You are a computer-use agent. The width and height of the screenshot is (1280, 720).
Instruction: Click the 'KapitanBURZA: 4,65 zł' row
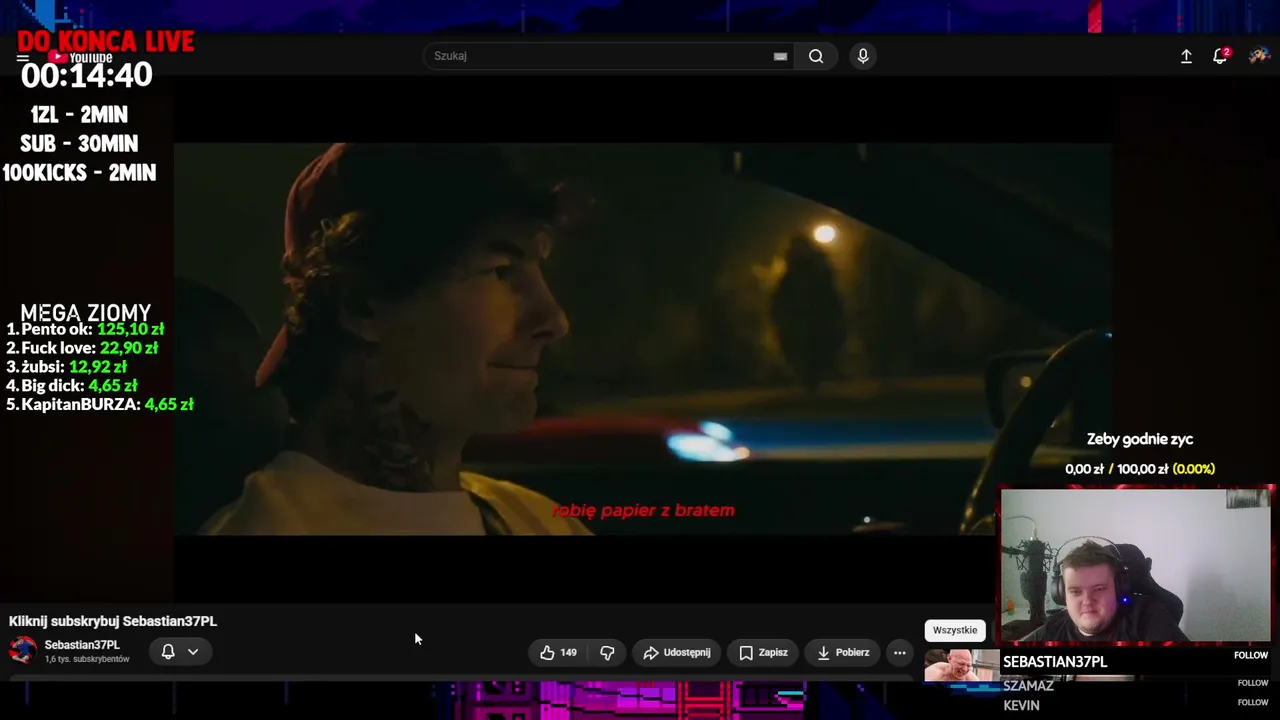100,404
